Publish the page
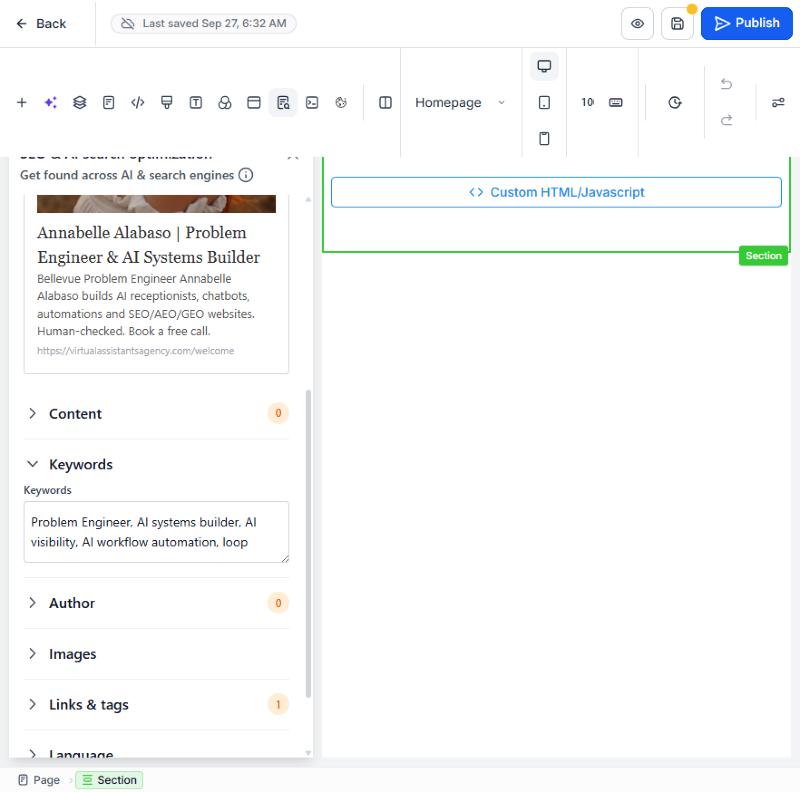The image size is (800, 792). pos(746,23)
